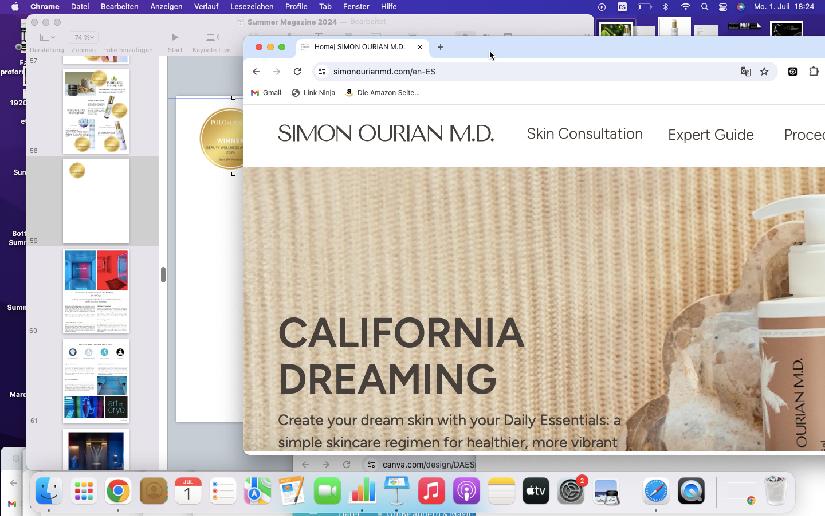Open the Bearbeiten menu
The height and width of the screenshot is (516, 825).
(119, 6)
